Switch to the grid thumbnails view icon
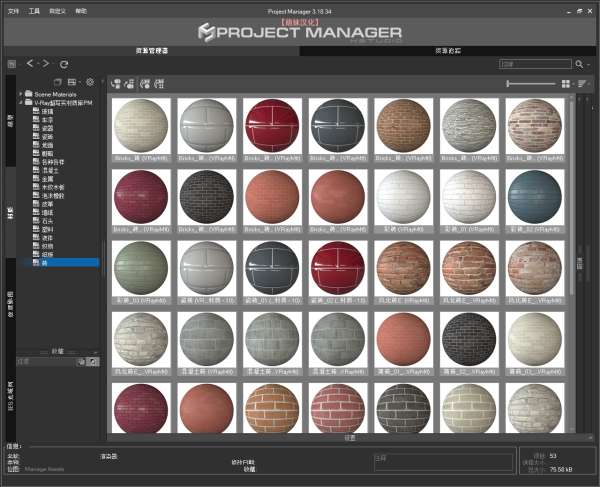 (x=565, y=84)
